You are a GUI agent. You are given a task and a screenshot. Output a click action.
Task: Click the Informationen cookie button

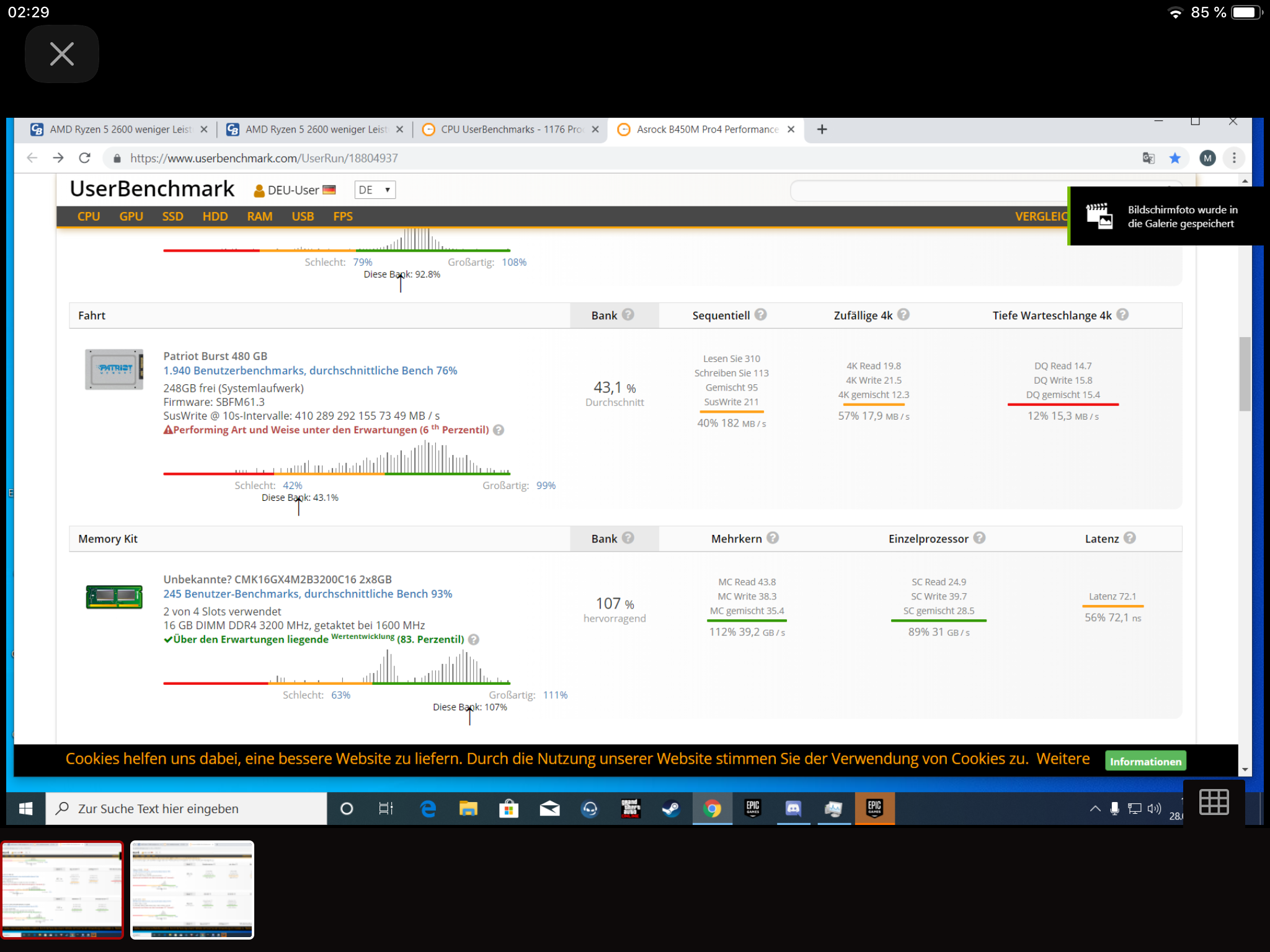1145,761
